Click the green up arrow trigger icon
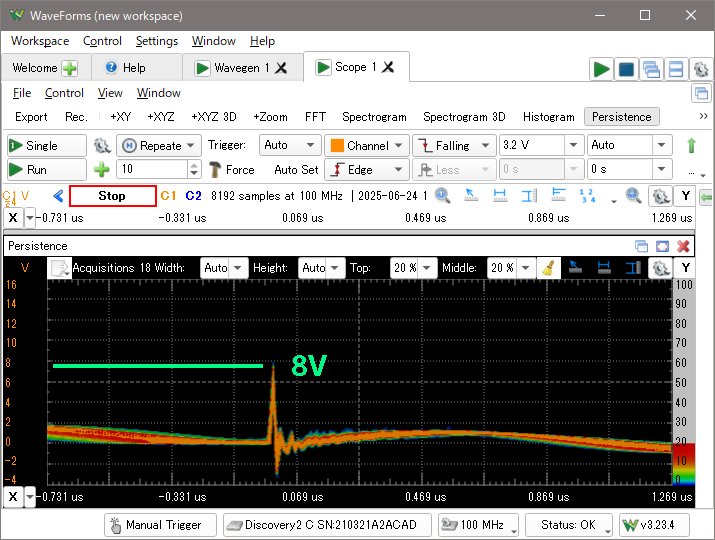Screen dimensions: 715x540 (x=691, y=146)
